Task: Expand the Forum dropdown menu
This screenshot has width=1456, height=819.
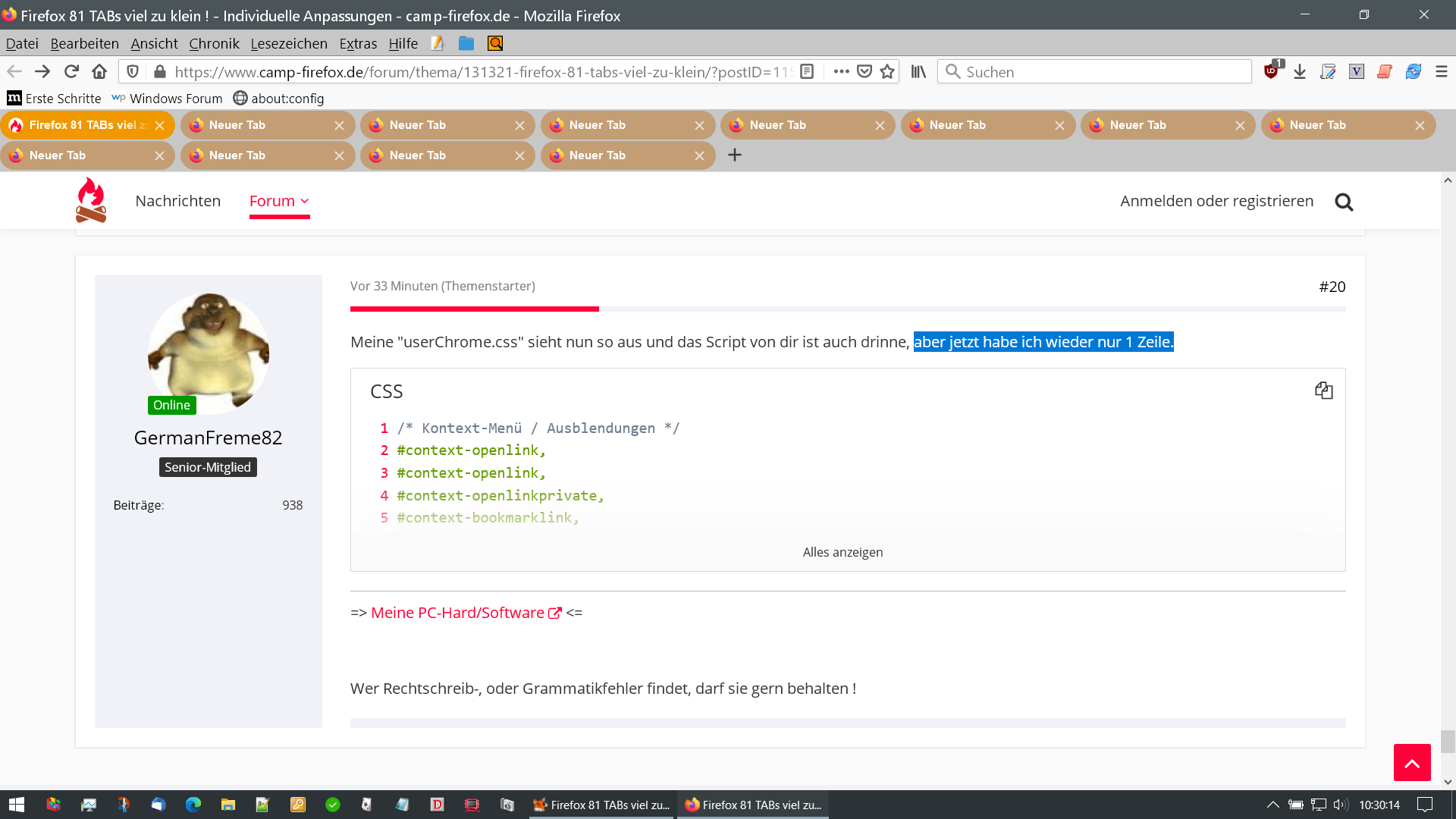Action: click(x=279, y=201)
